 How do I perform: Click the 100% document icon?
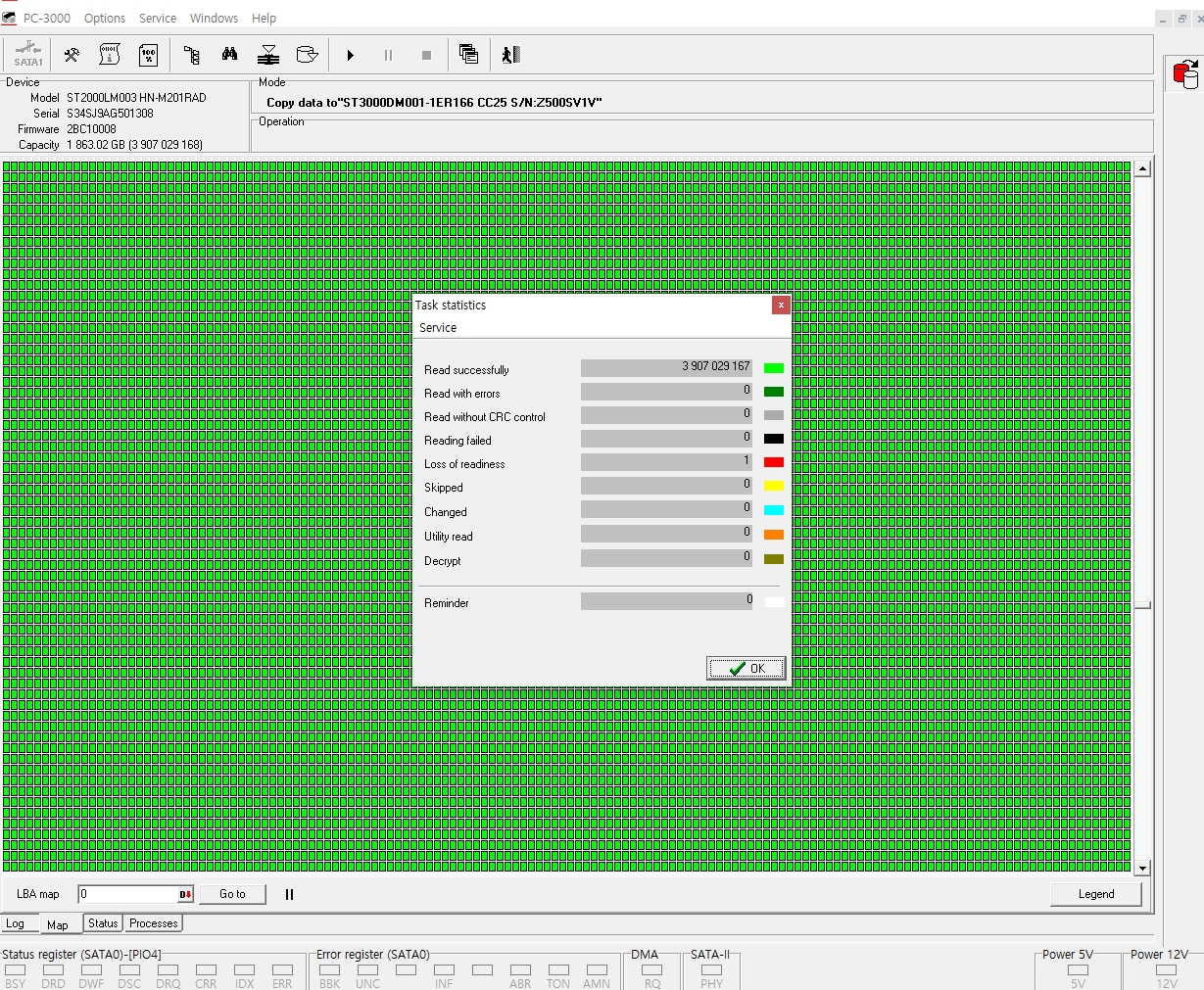pos(148,55)
